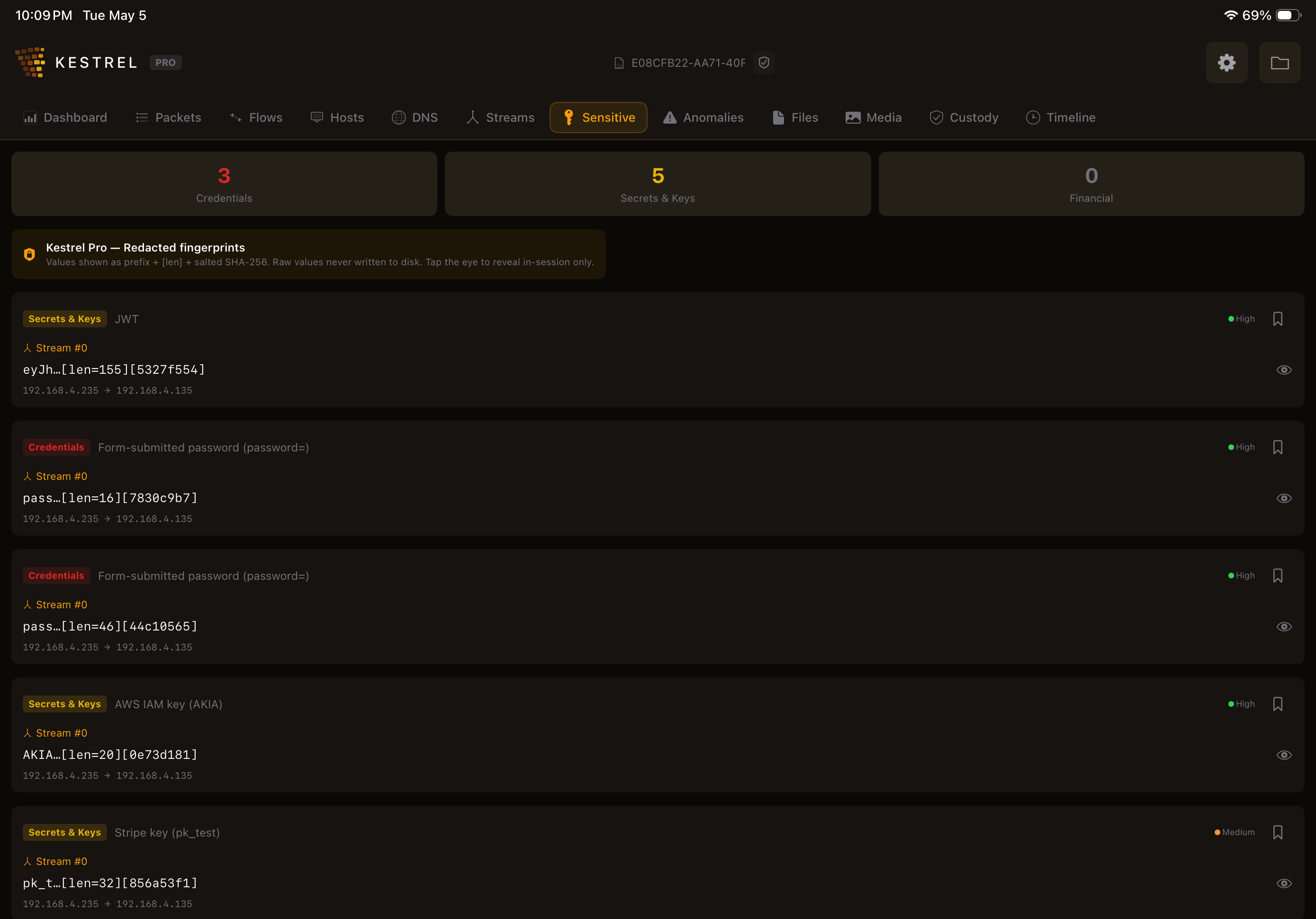Bookmark the JWT finding
The height and width of the screenshot is (919, 1316).
pos(1278,319)
